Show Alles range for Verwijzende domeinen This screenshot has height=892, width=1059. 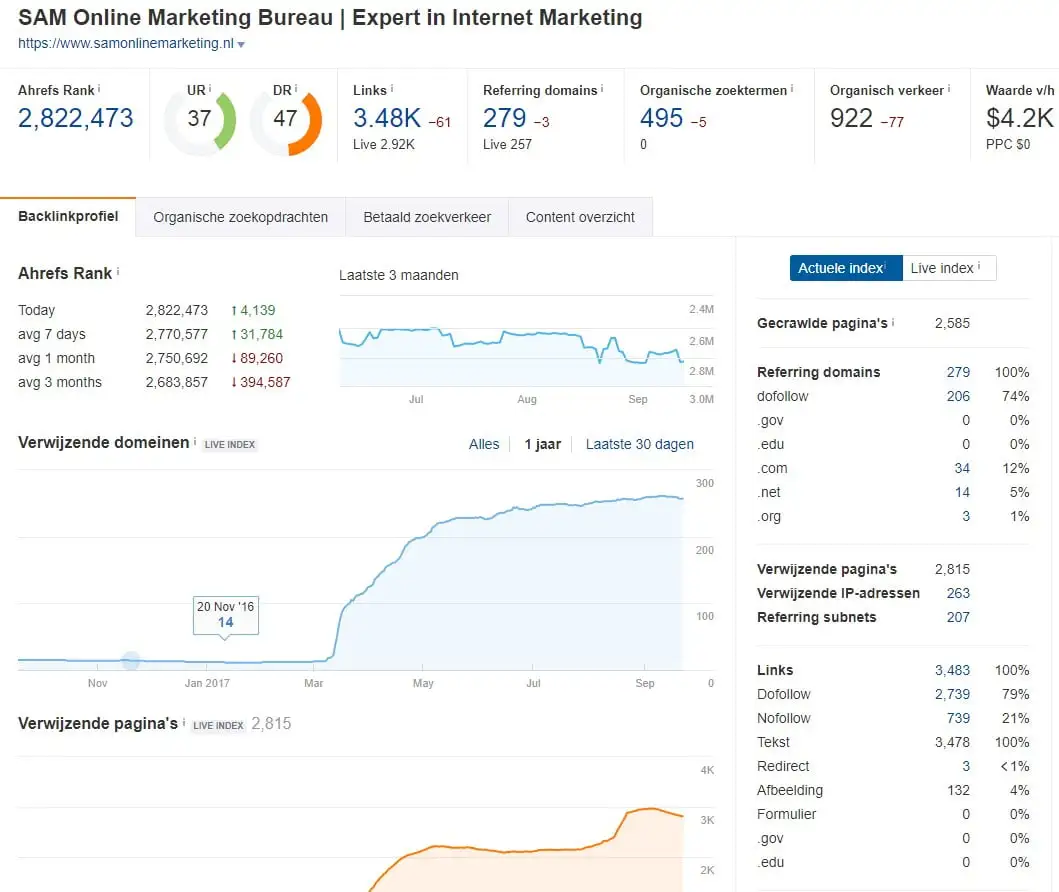tap(484, 444)
